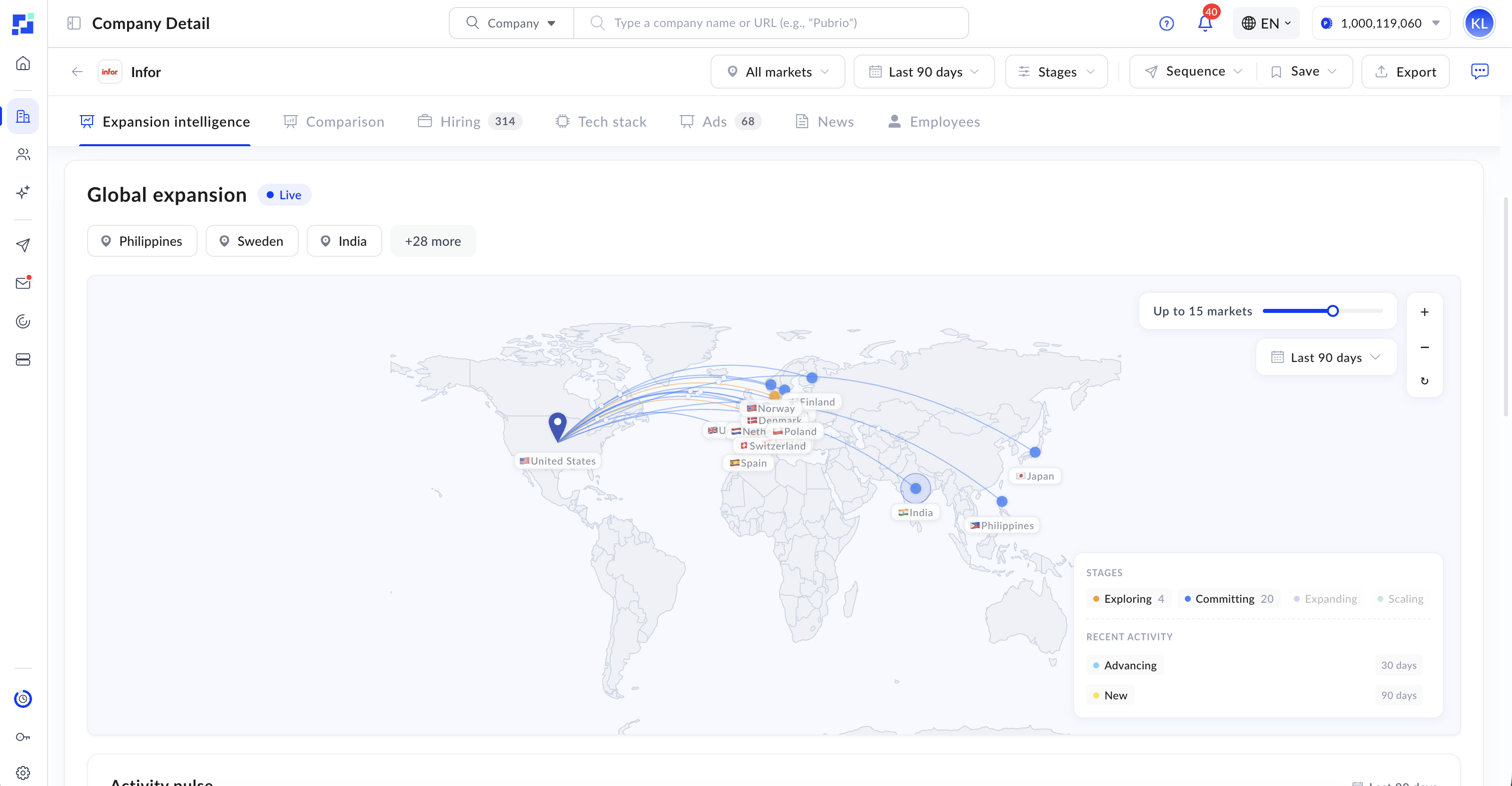Open the API key sidebar icon

[x=23, y=736]
